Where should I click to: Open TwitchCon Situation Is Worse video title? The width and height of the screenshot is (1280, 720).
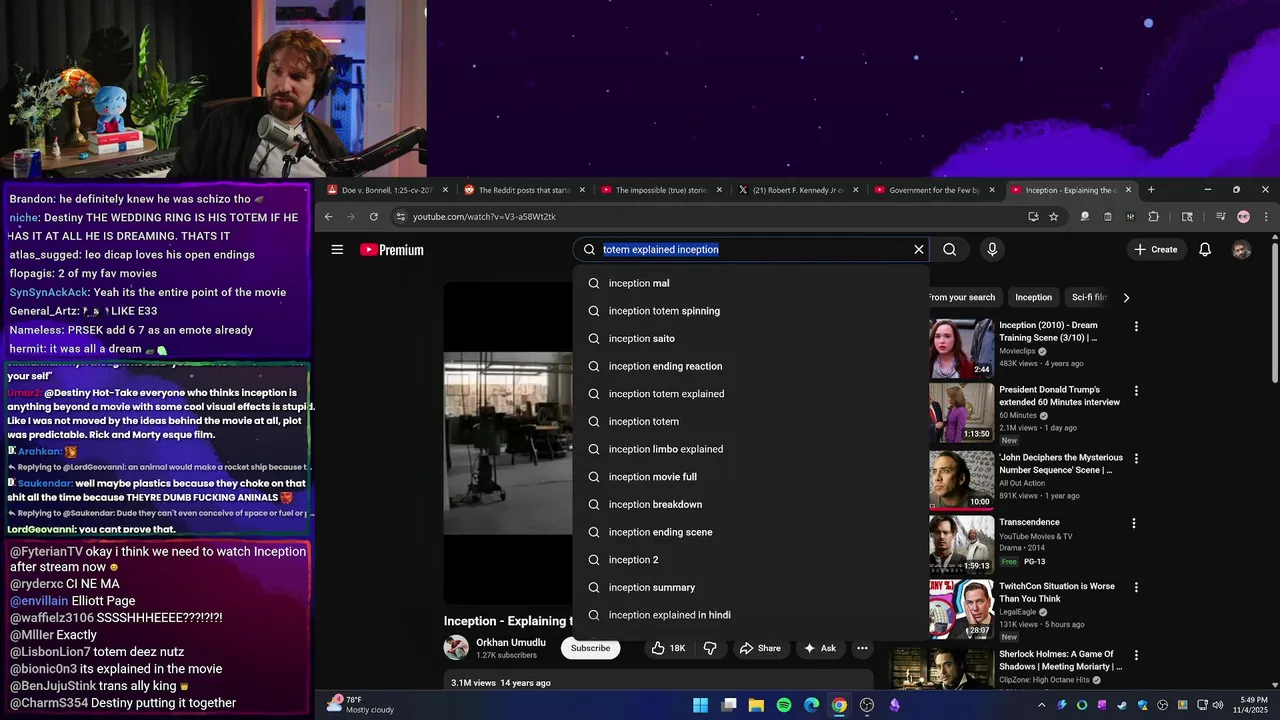tap(1056, 592)
